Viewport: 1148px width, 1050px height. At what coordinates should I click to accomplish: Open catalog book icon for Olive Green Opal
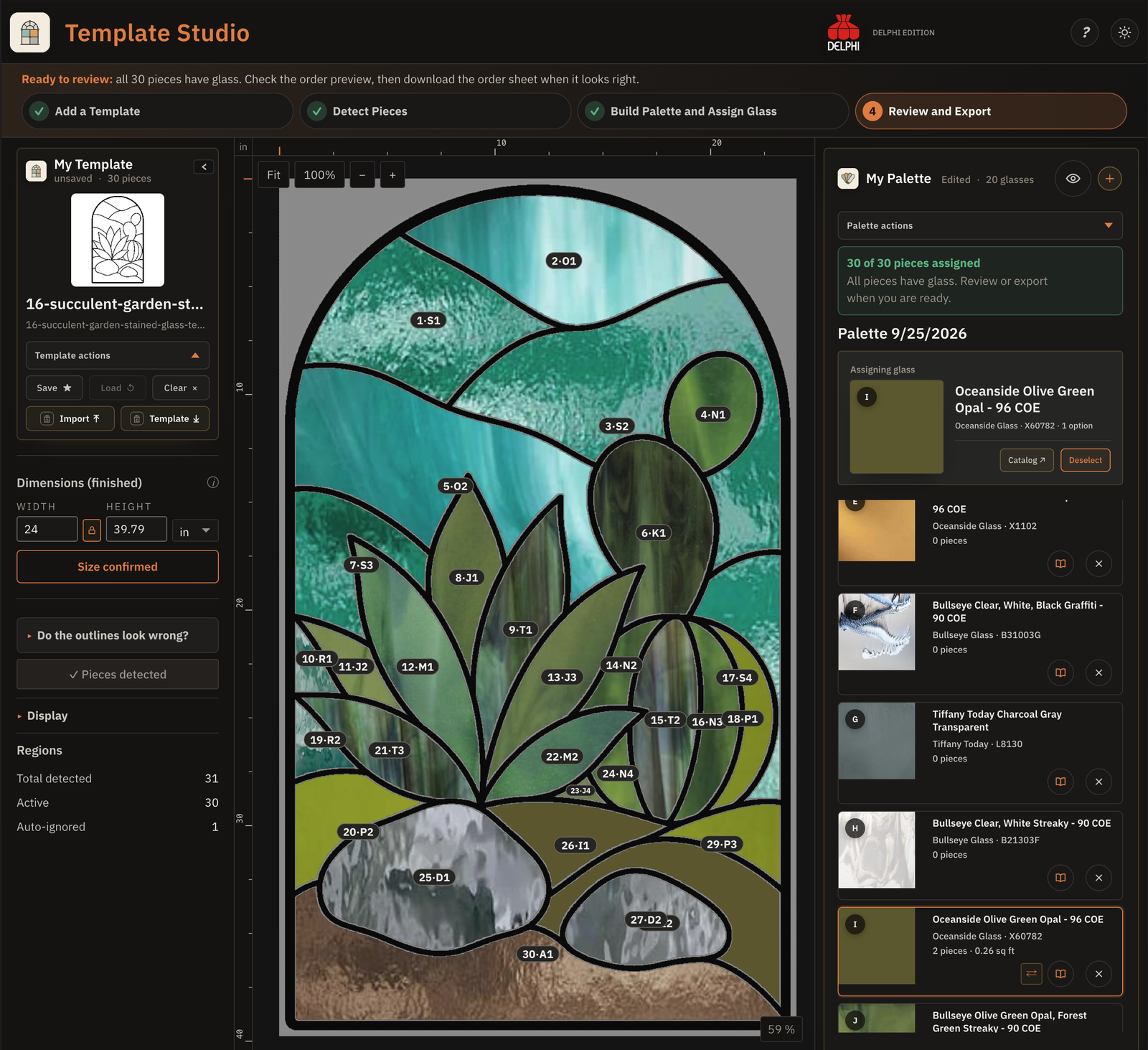coord(1060,974)
